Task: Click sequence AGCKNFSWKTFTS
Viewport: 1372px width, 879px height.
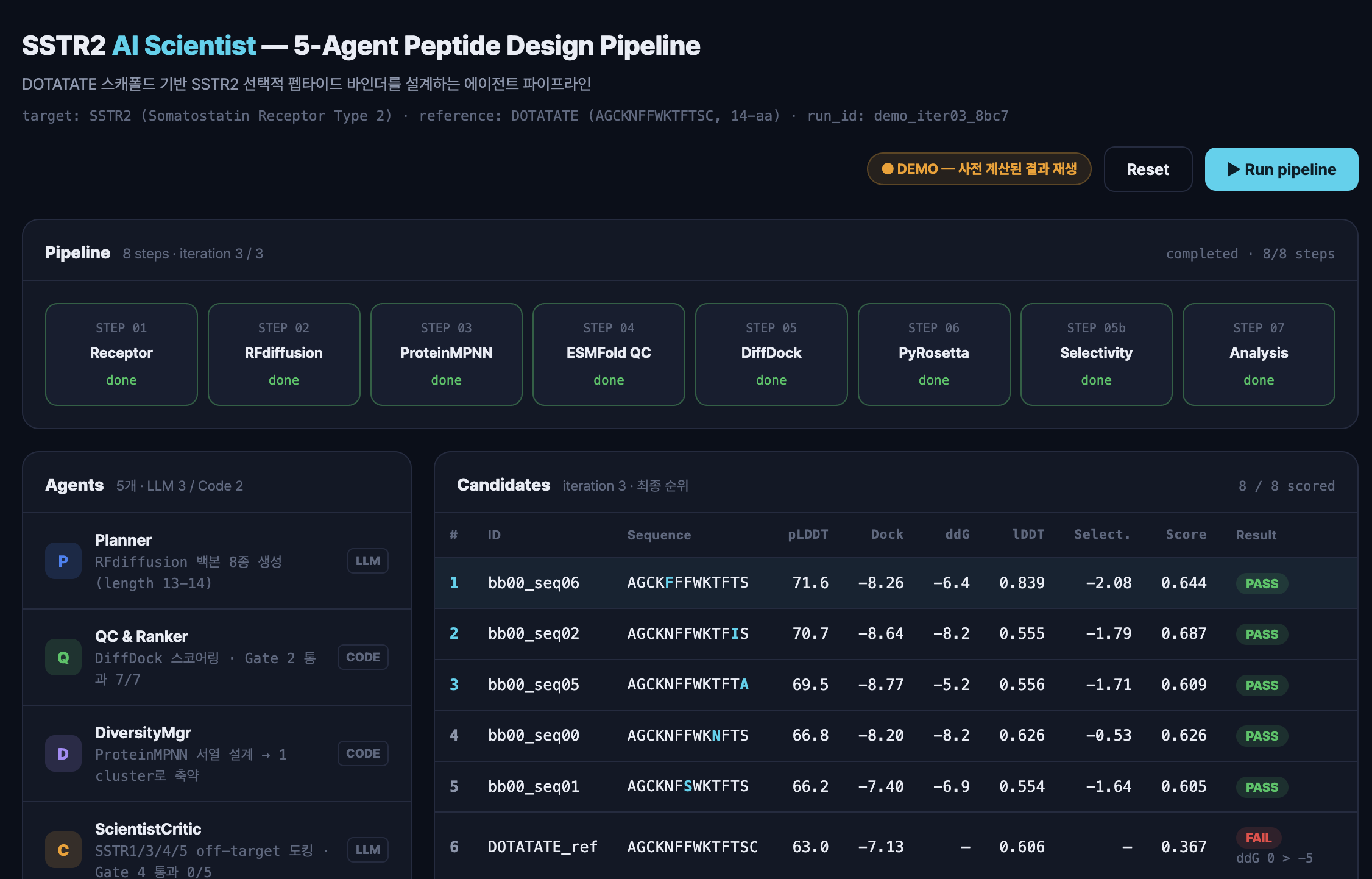Action: tap(688, 786)
